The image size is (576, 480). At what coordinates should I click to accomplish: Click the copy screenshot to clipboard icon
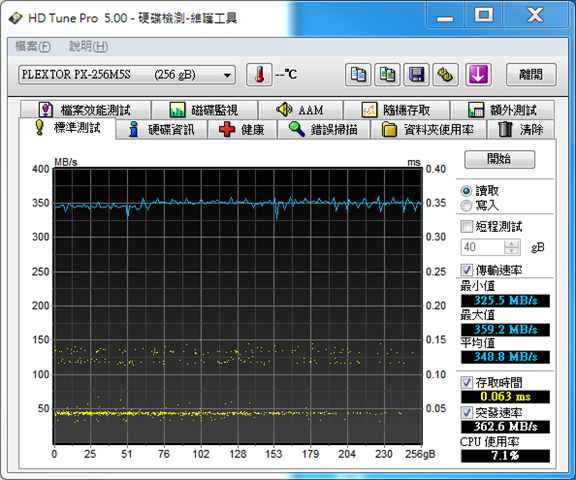coord(387,75)
